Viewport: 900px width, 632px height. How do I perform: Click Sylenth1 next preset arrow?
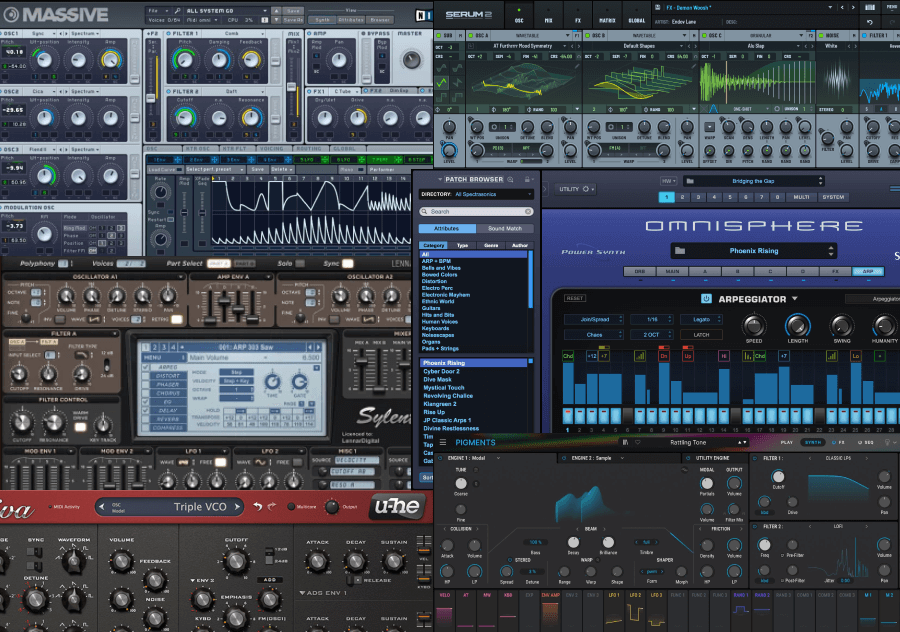318,347
